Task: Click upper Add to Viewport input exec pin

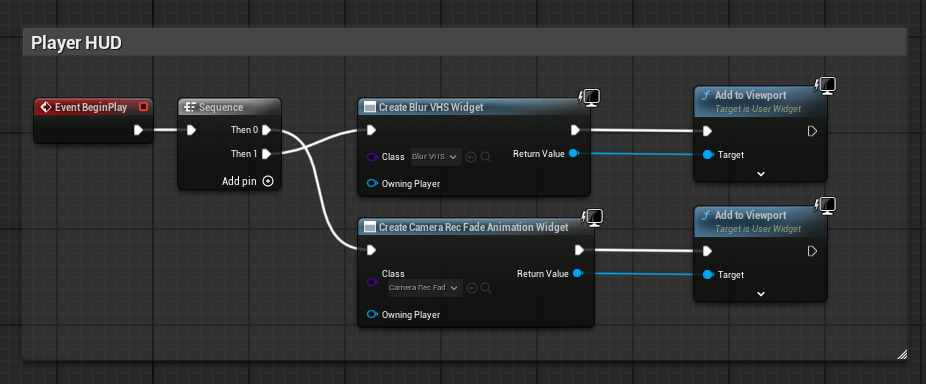Action: click(707, 131)
